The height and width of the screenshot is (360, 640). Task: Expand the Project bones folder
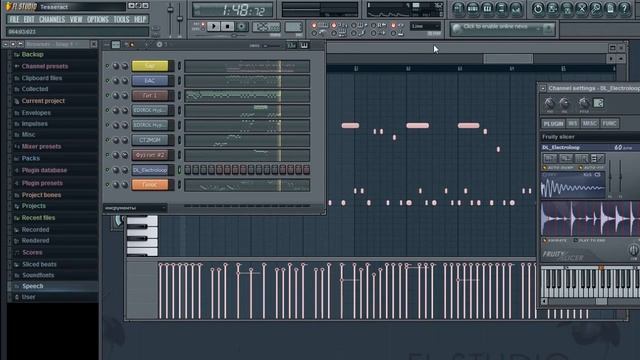(41, 195)
